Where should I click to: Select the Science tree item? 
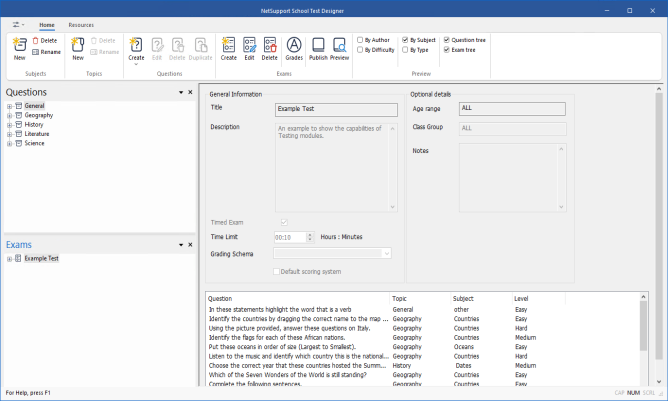(34, 143)
